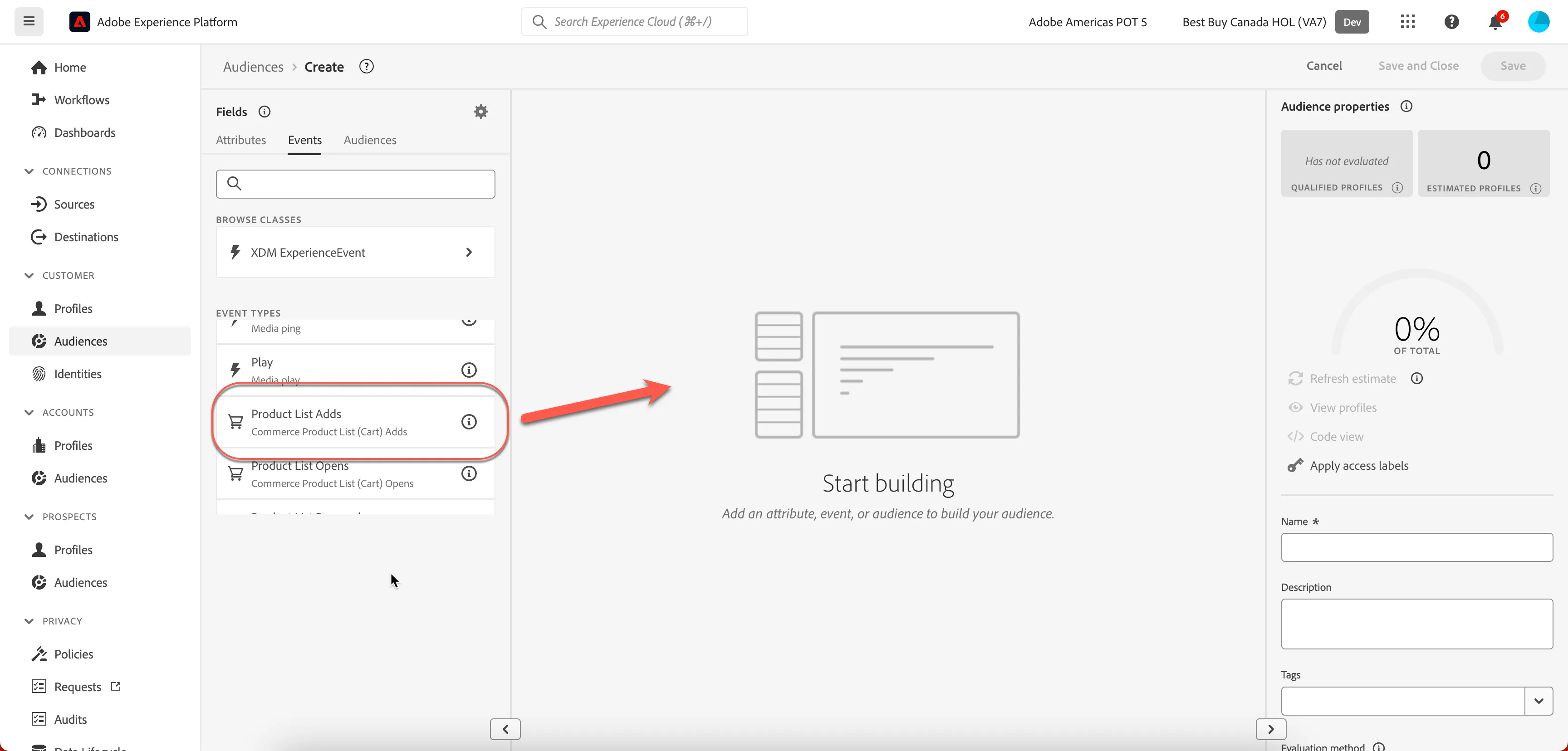The image size is (1568, 751).
Task: Collapse the PRIVACY section
Action: tap(29, 621)
